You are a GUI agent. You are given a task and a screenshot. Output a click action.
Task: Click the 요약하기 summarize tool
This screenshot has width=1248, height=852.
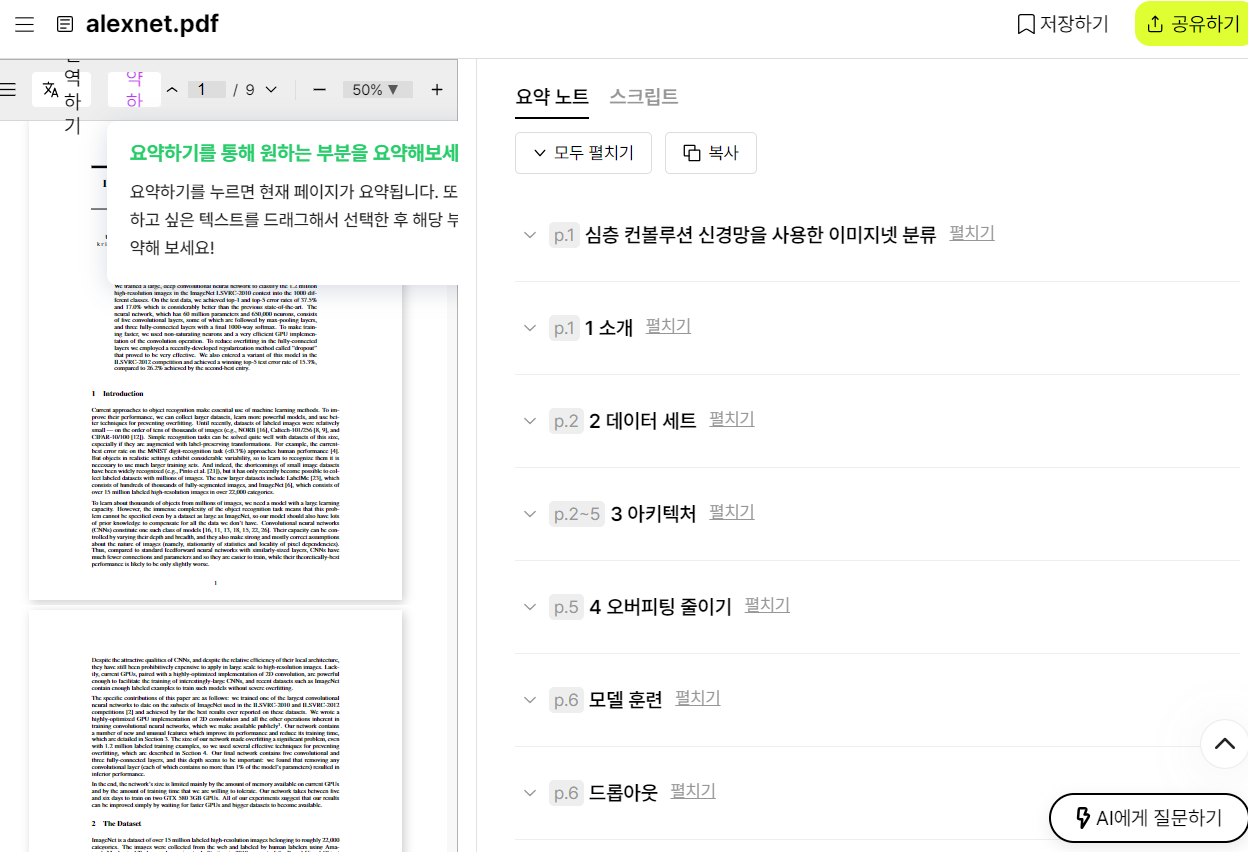(133, 88)
